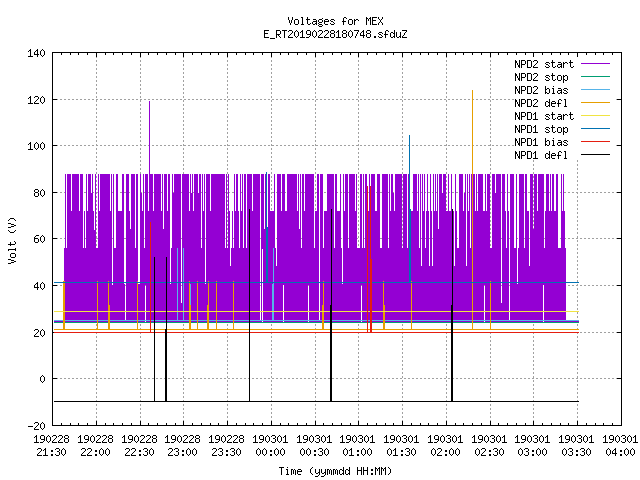Click the 190301 02:30 time tick label

pos(489,446)
